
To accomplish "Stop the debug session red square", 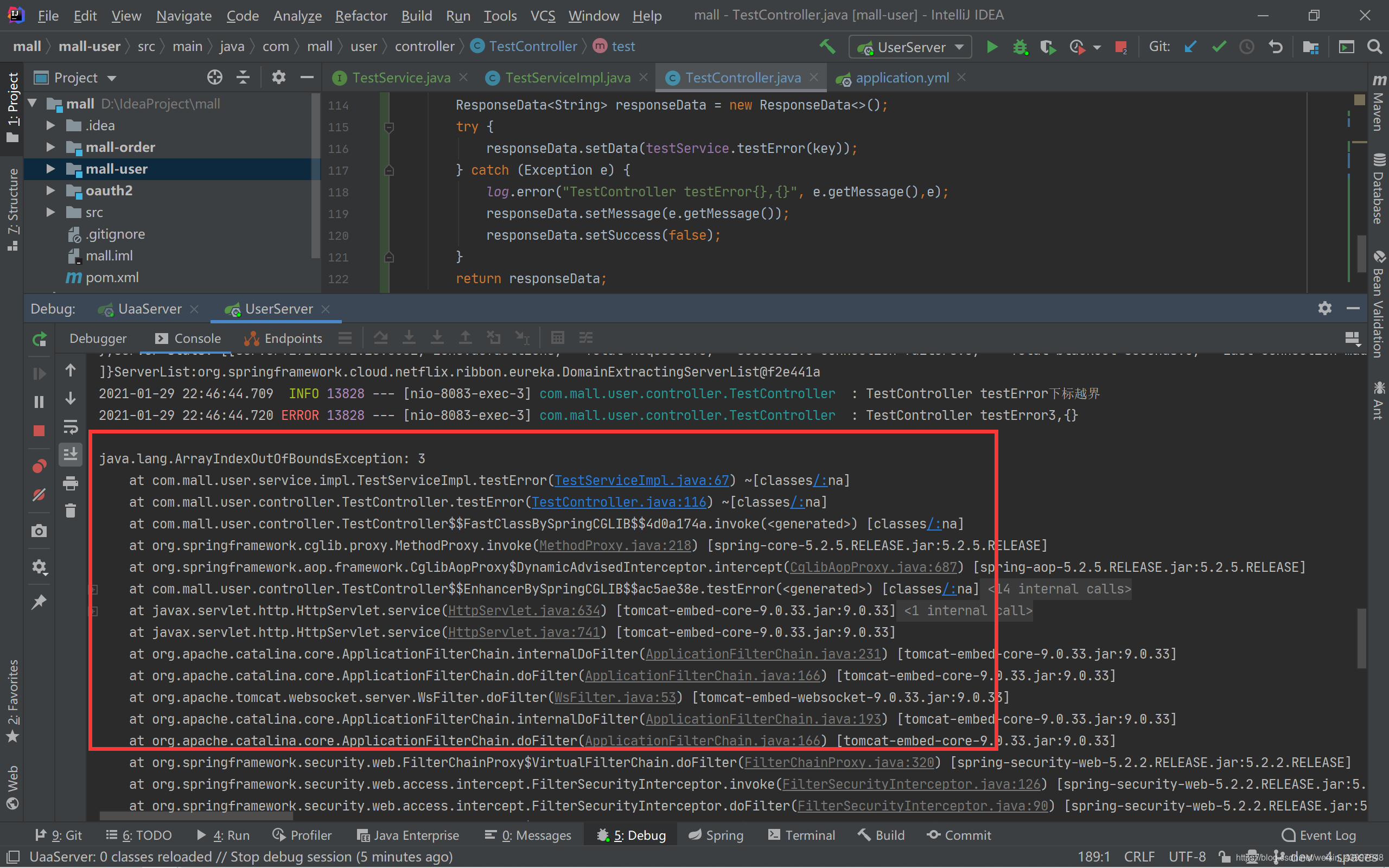I will 39,431.
